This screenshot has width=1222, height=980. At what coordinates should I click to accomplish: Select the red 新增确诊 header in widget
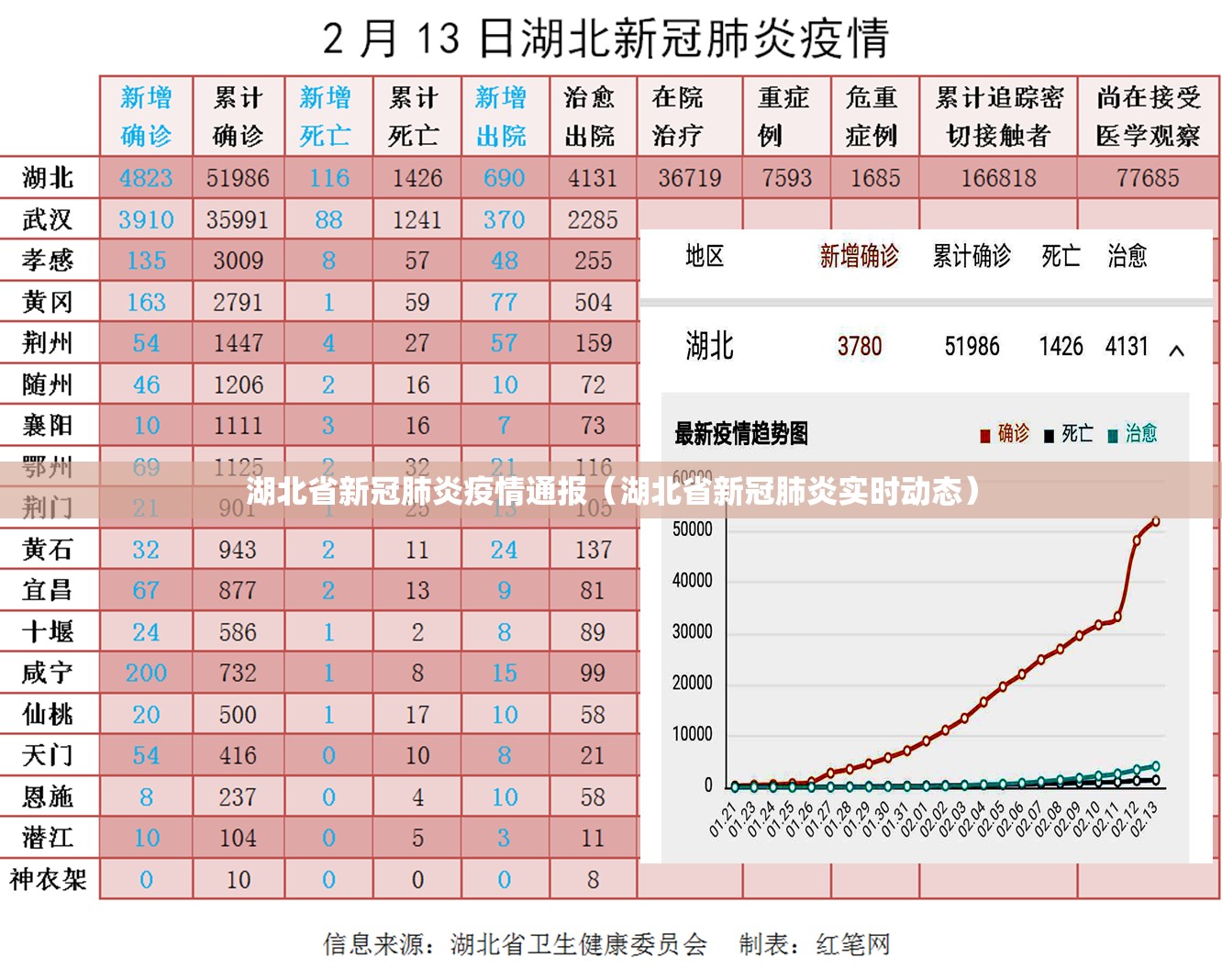859,256
